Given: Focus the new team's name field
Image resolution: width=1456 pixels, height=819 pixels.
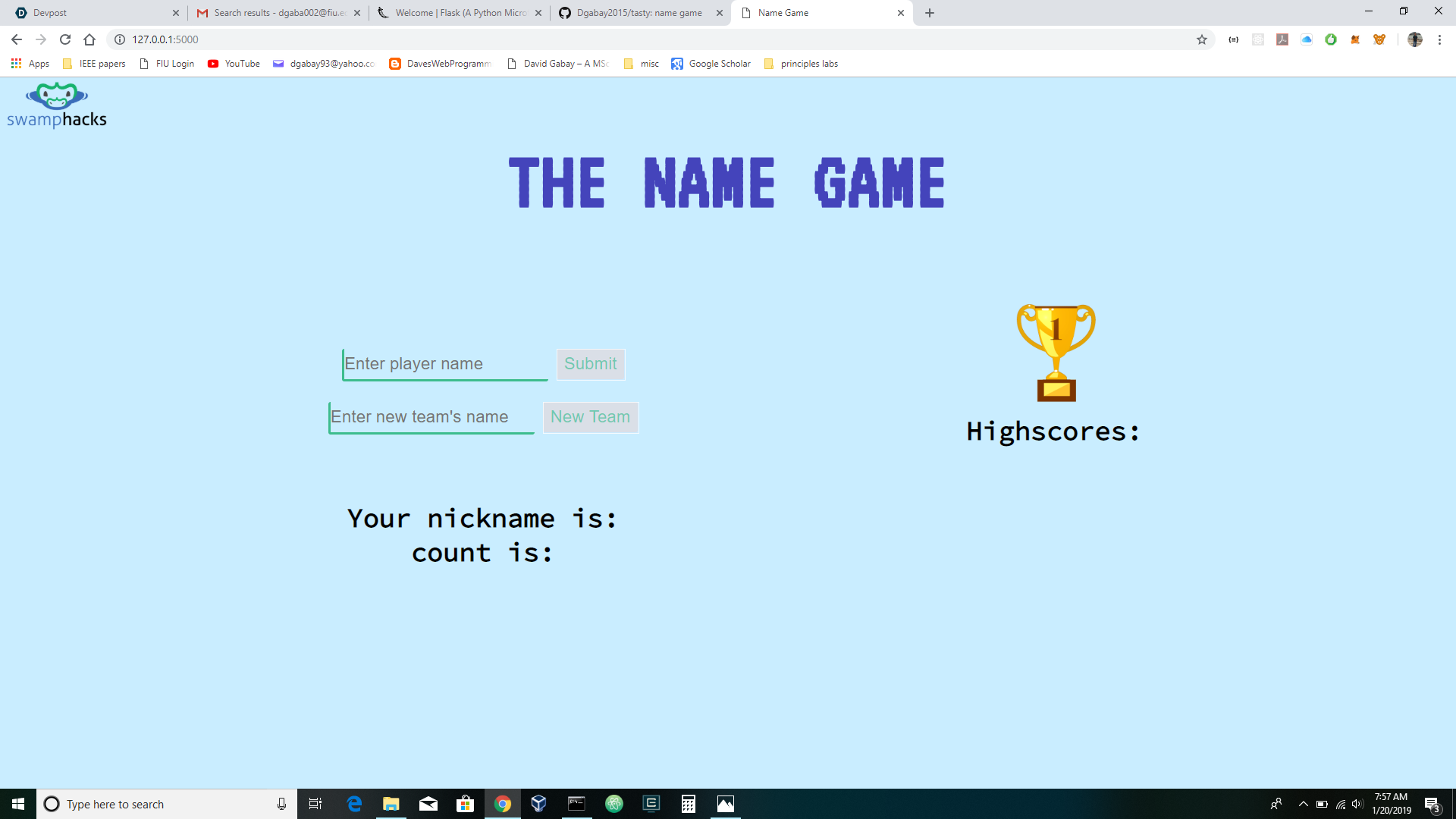Looking at the screenshot, I should coord(431,417).
